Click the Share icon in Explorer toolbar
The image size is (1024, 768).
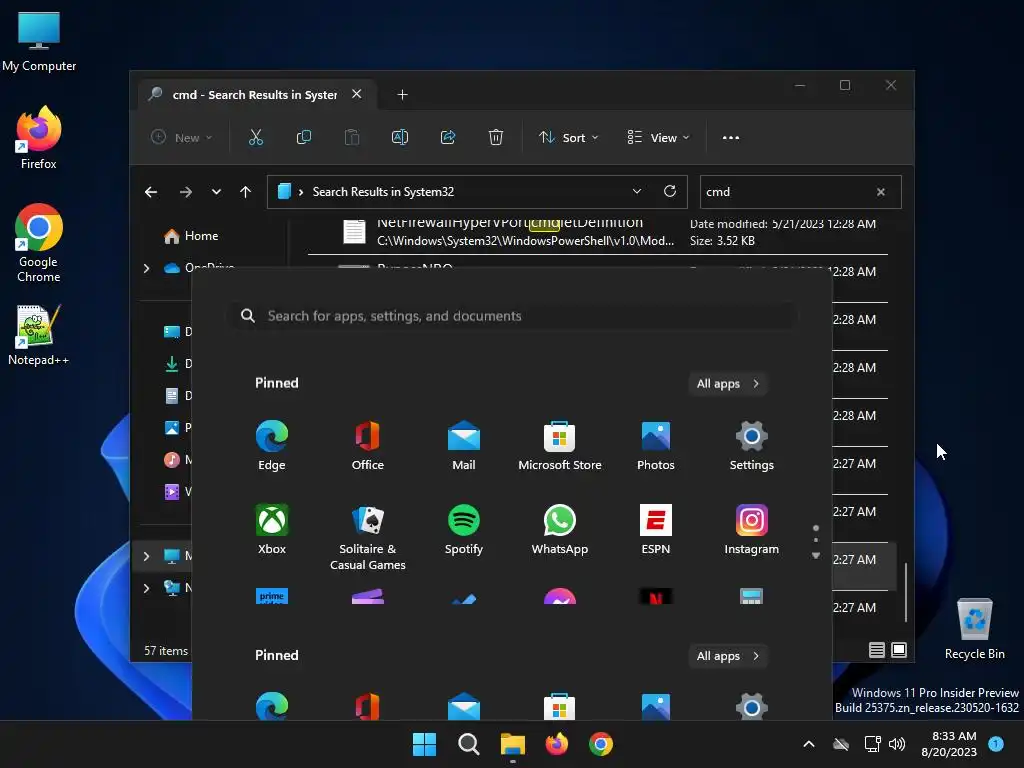tap(448, 138)
